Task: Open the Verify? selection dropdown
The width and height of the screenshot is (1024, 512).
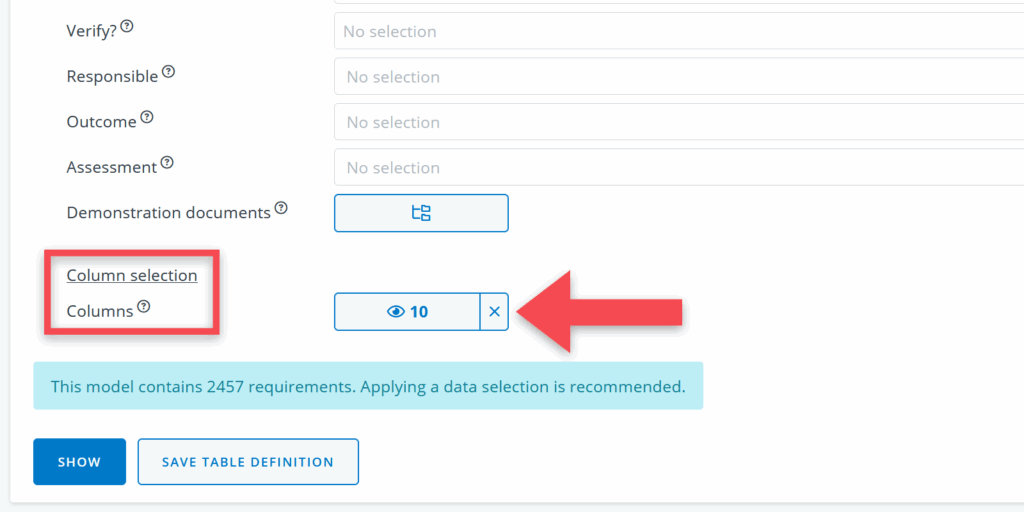Action: [678, 32]
